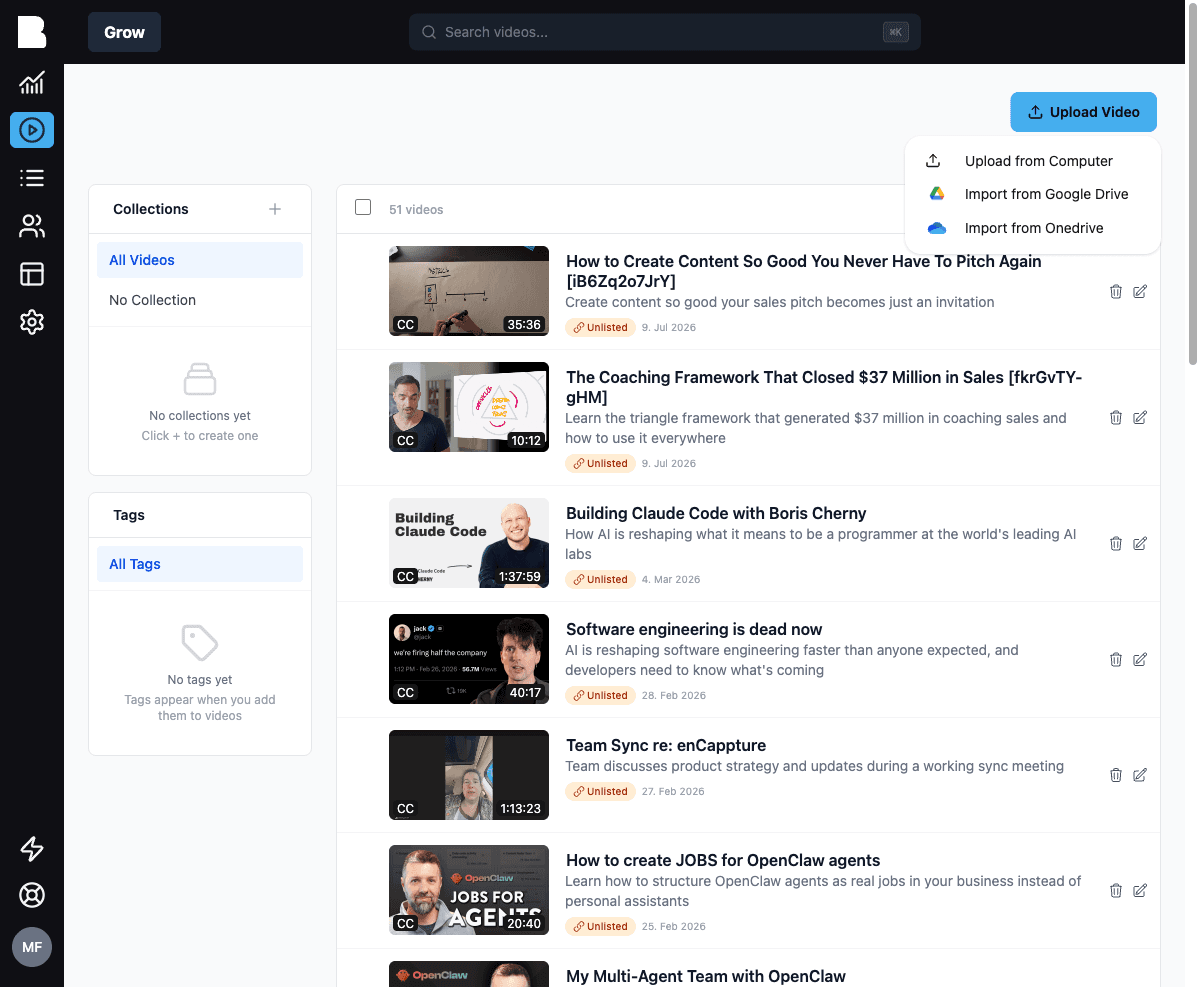Image resolution: width=1200 pixels, height=987 pixels.
Task: Open the list icon in sidebar
Action: pyautogui.click(x=32, y=178)
